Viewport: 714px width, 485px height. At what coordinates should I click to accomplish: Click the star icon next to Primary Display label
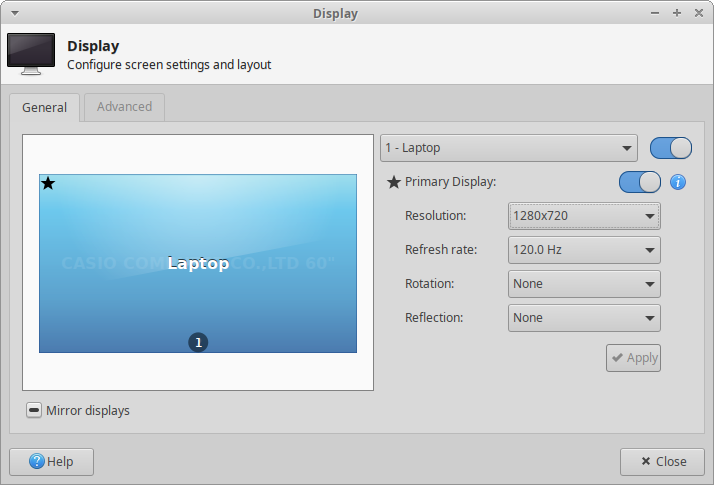coord(394,182)
